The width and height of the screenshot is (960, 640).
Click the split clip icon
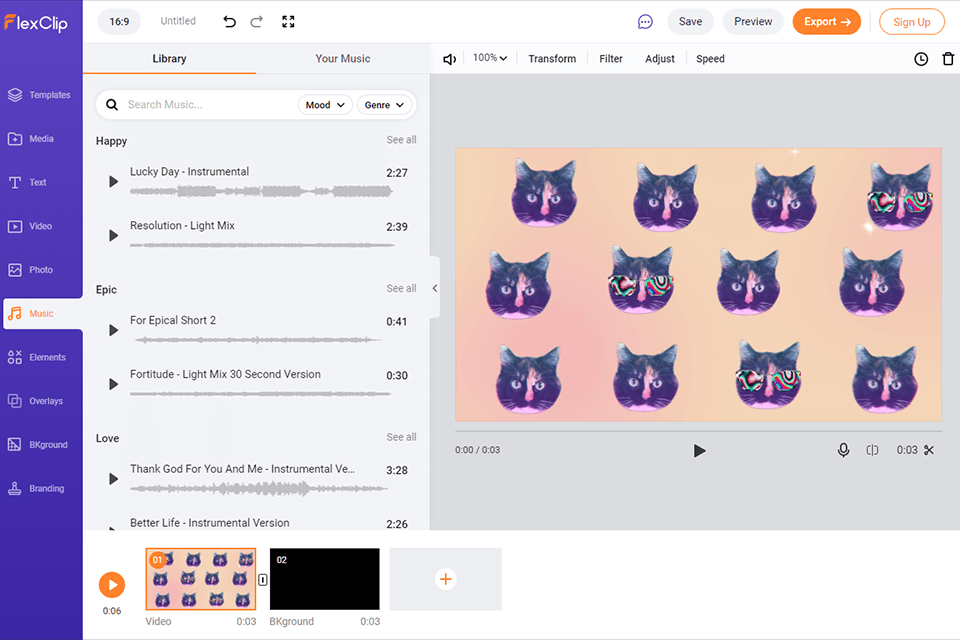click(x=872, y=450)
